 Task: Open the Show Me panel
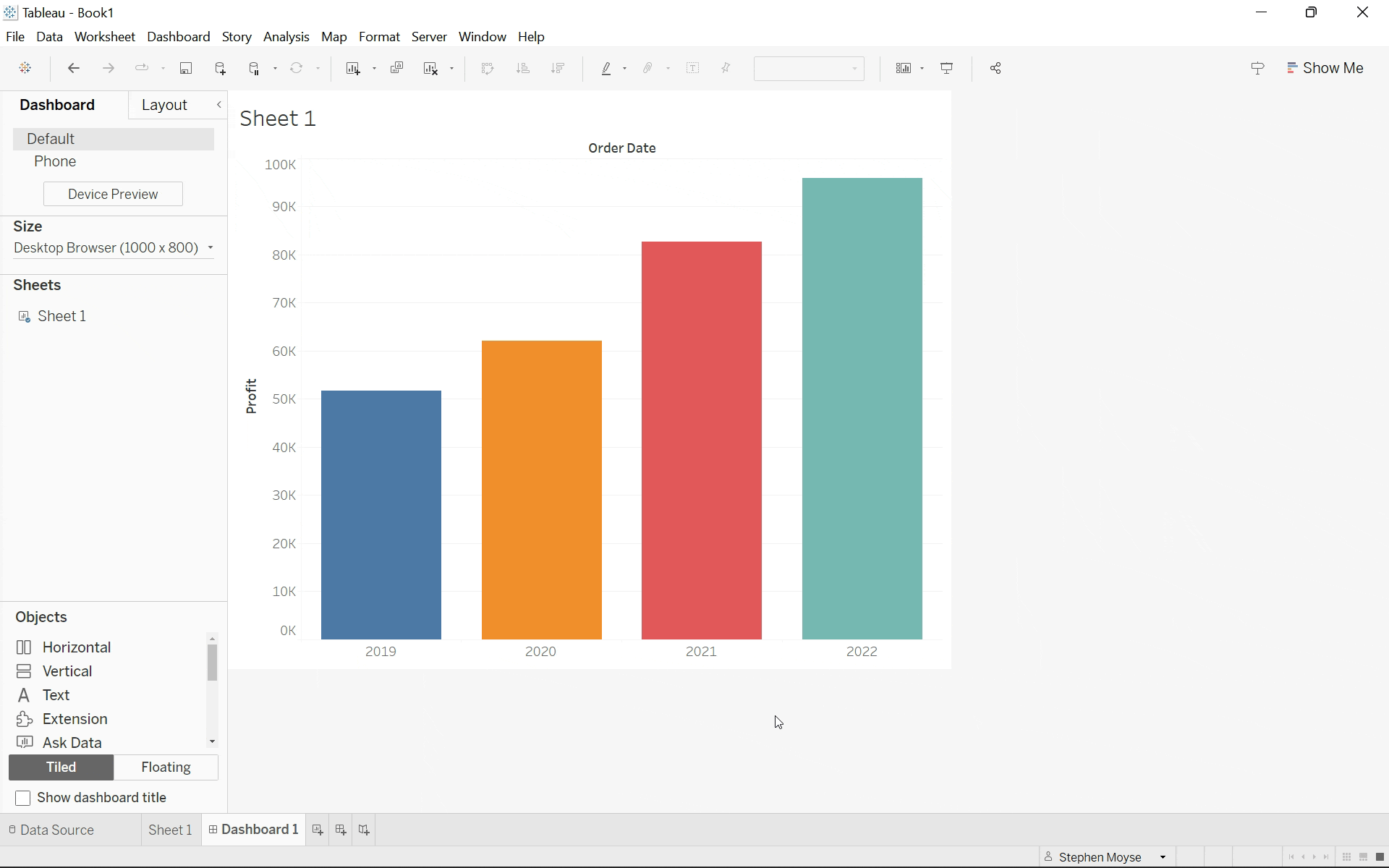pyautogui.click(x=1325, y=68)
